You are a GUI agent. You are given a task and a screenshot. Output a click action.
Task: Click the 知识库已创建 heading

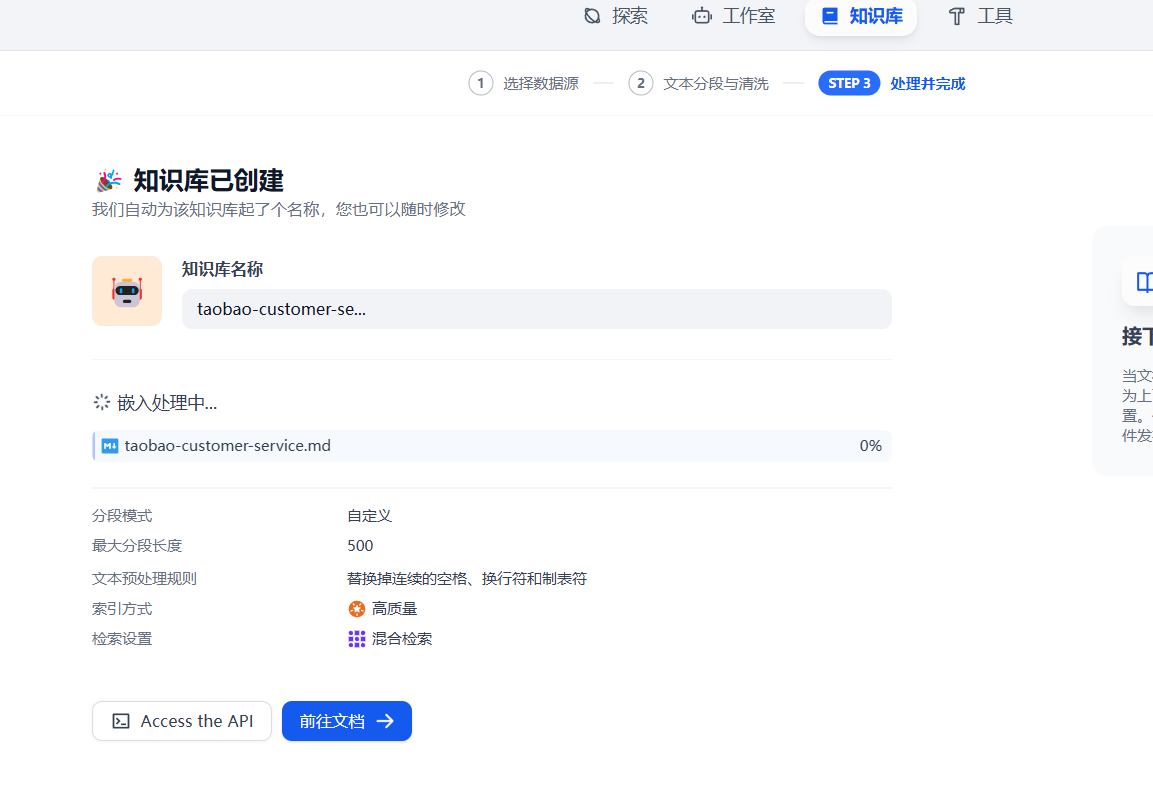tap(208, 180)
